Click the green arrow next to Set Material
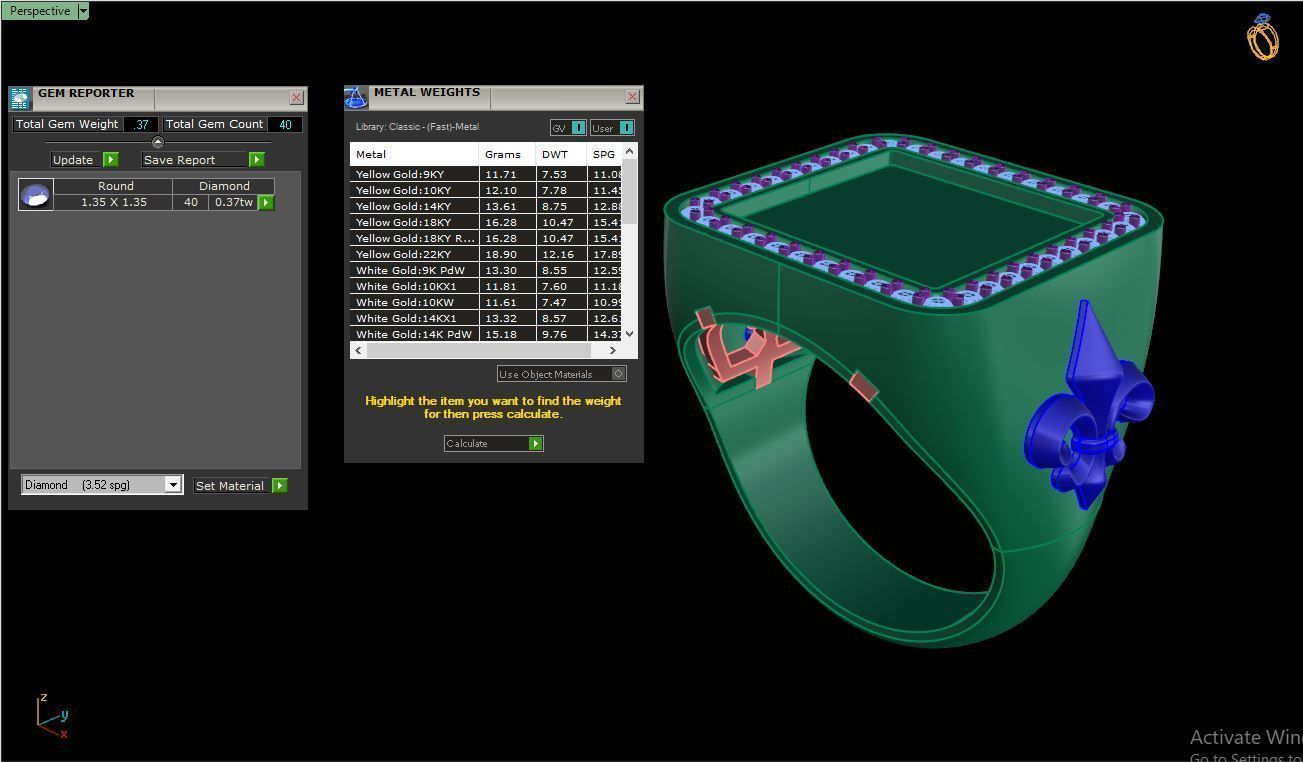1303x762 pixels. [x=280, y=486]
